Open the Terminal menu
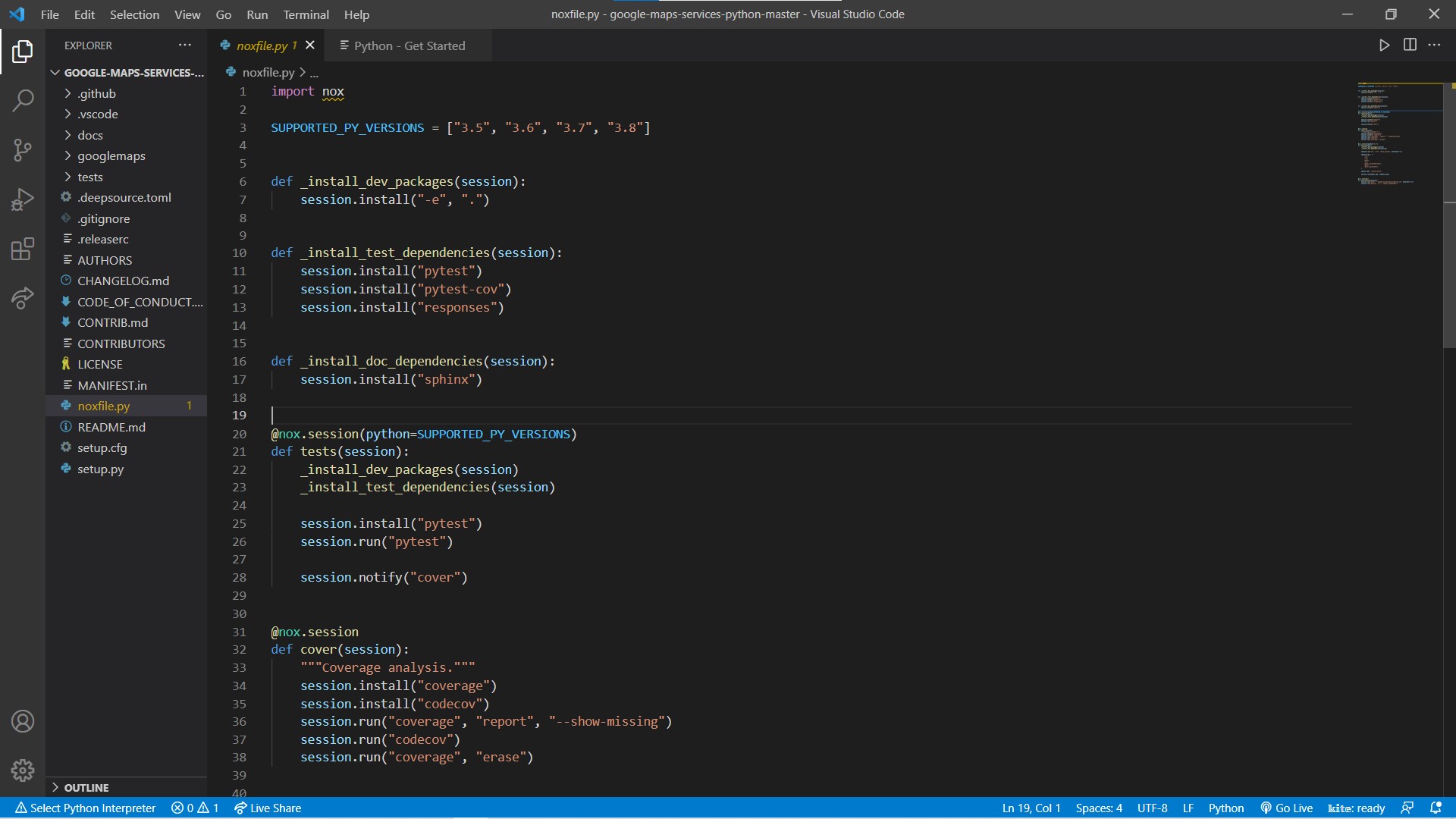The height and width of the screenshot is (819, 1456). (x=306, y=14)
